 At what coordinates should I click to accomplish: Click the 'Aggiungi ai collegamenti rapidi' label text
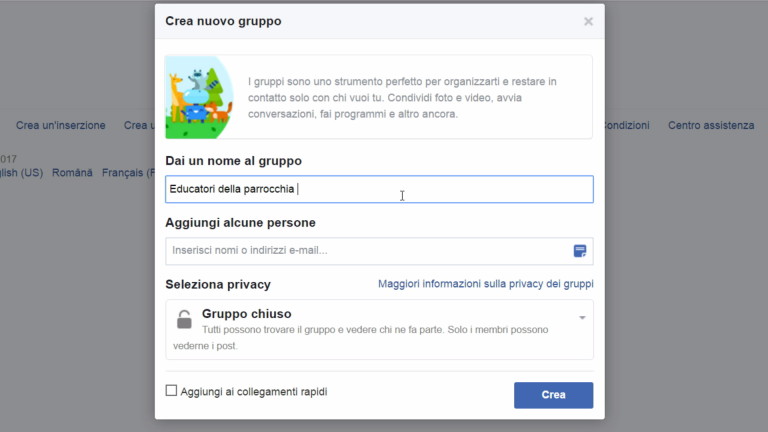(x=253, y=392)
